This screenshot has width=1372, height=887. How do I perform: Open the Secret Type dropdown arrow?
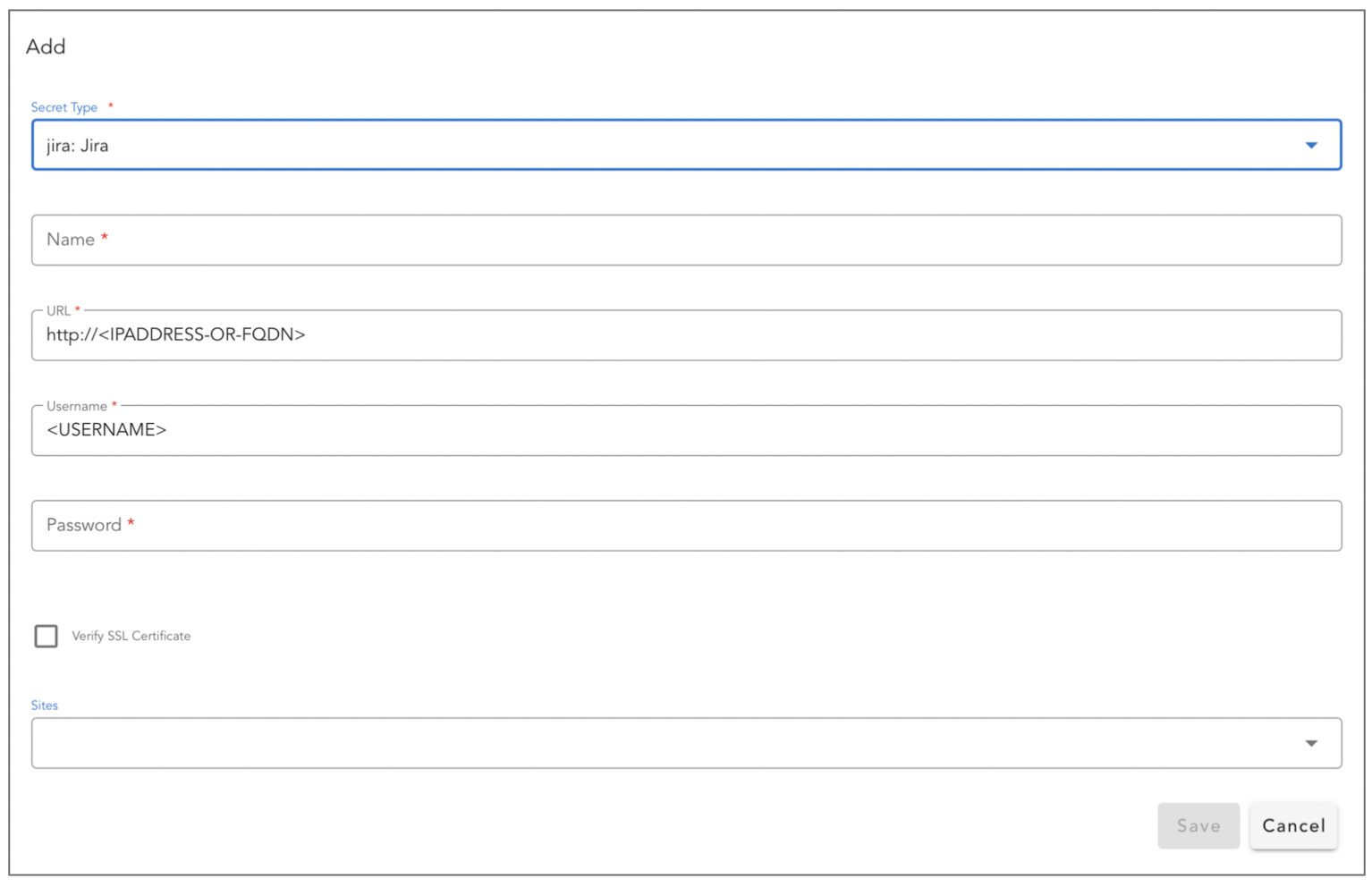click(x=1312, y=144)
